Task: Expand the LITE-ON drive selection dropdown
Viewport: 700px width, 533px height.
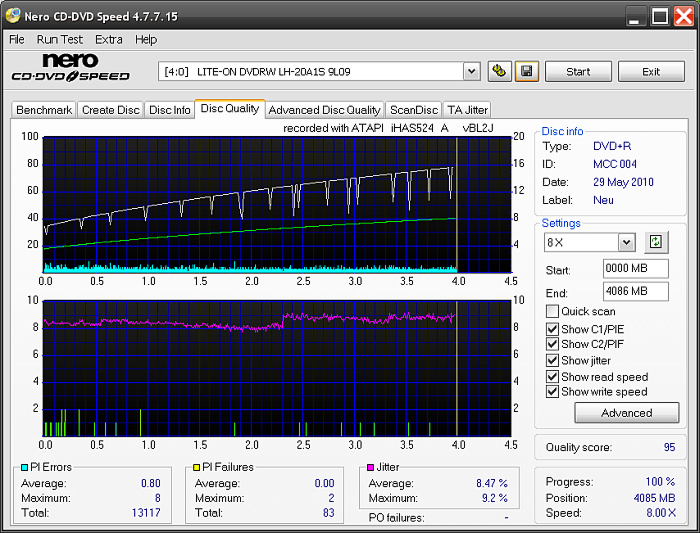Action: 472,71
